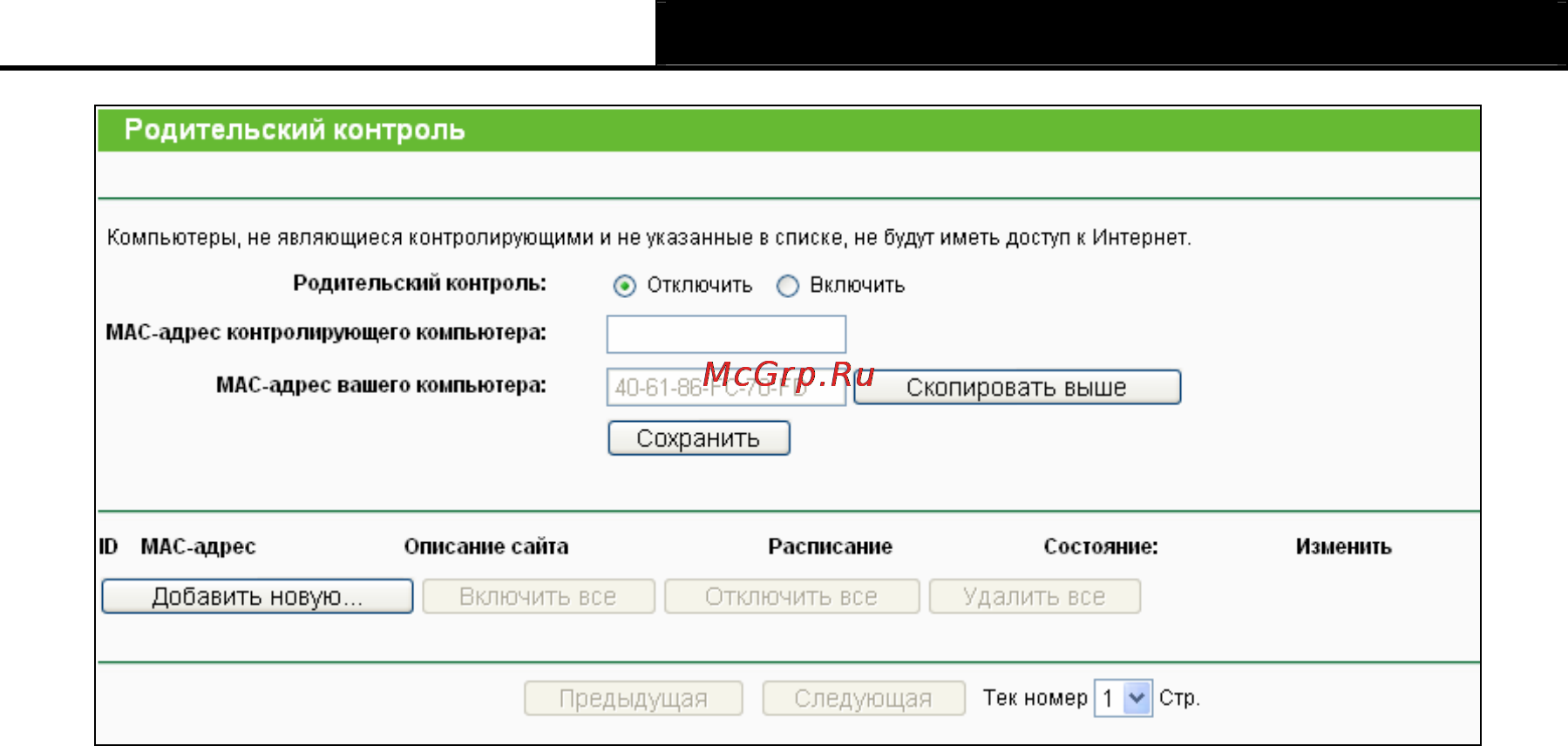Select the Отключить radio button
1568x746 pixels.
(624, 286)
